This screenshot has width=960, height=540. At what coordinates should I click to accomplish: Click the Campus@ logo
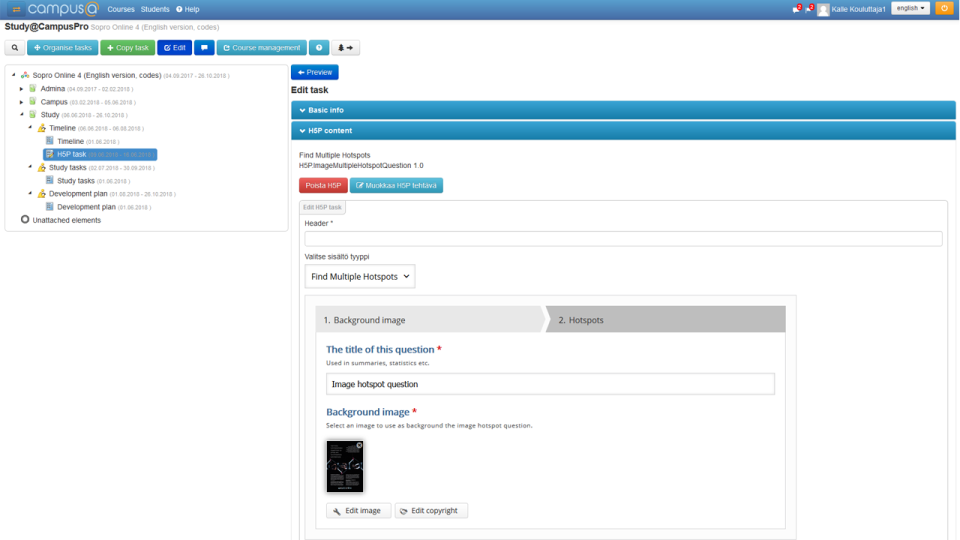tap(63, 9)
